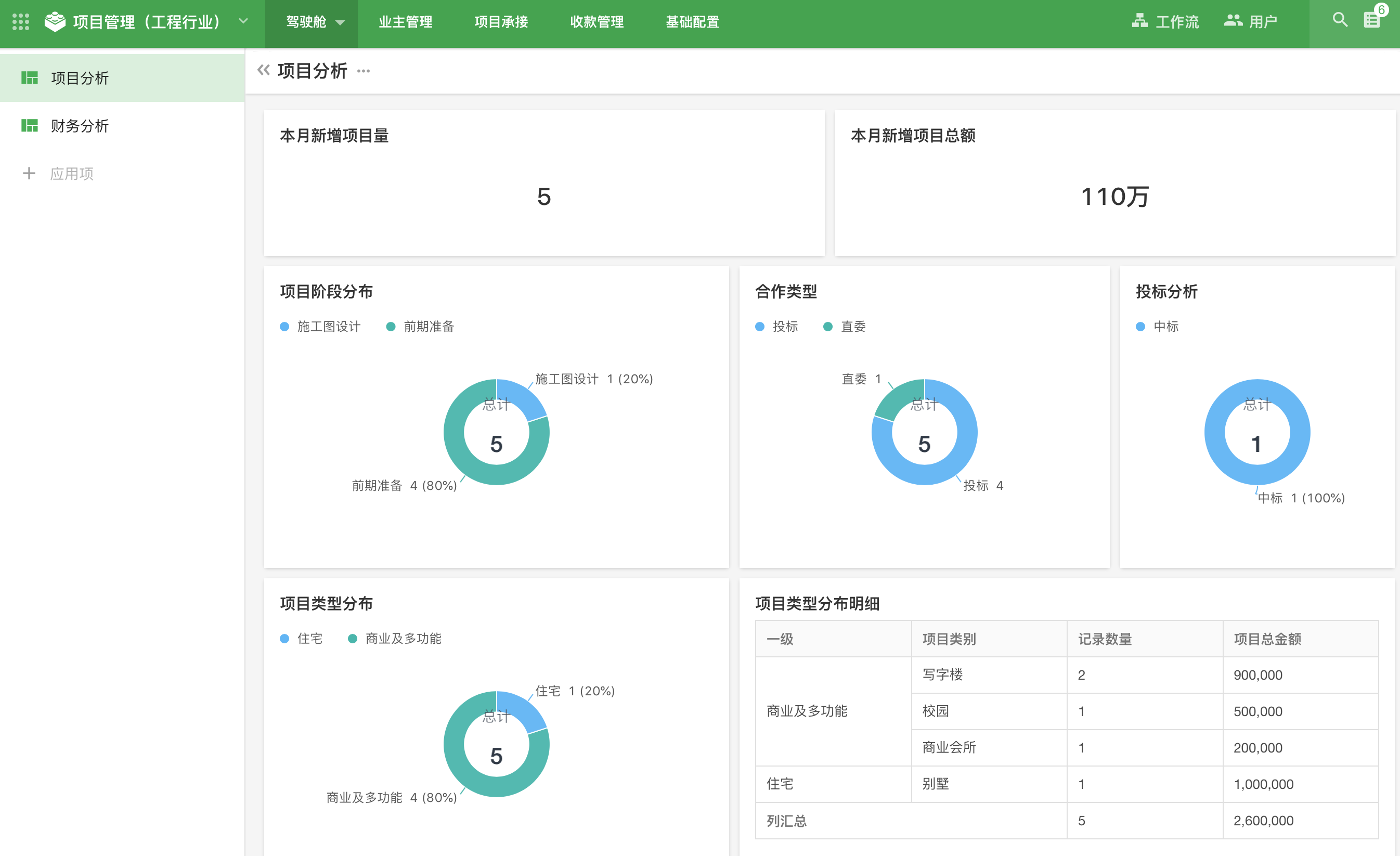Open the 驾驶舱 dropdown arrow

[340, 23]
